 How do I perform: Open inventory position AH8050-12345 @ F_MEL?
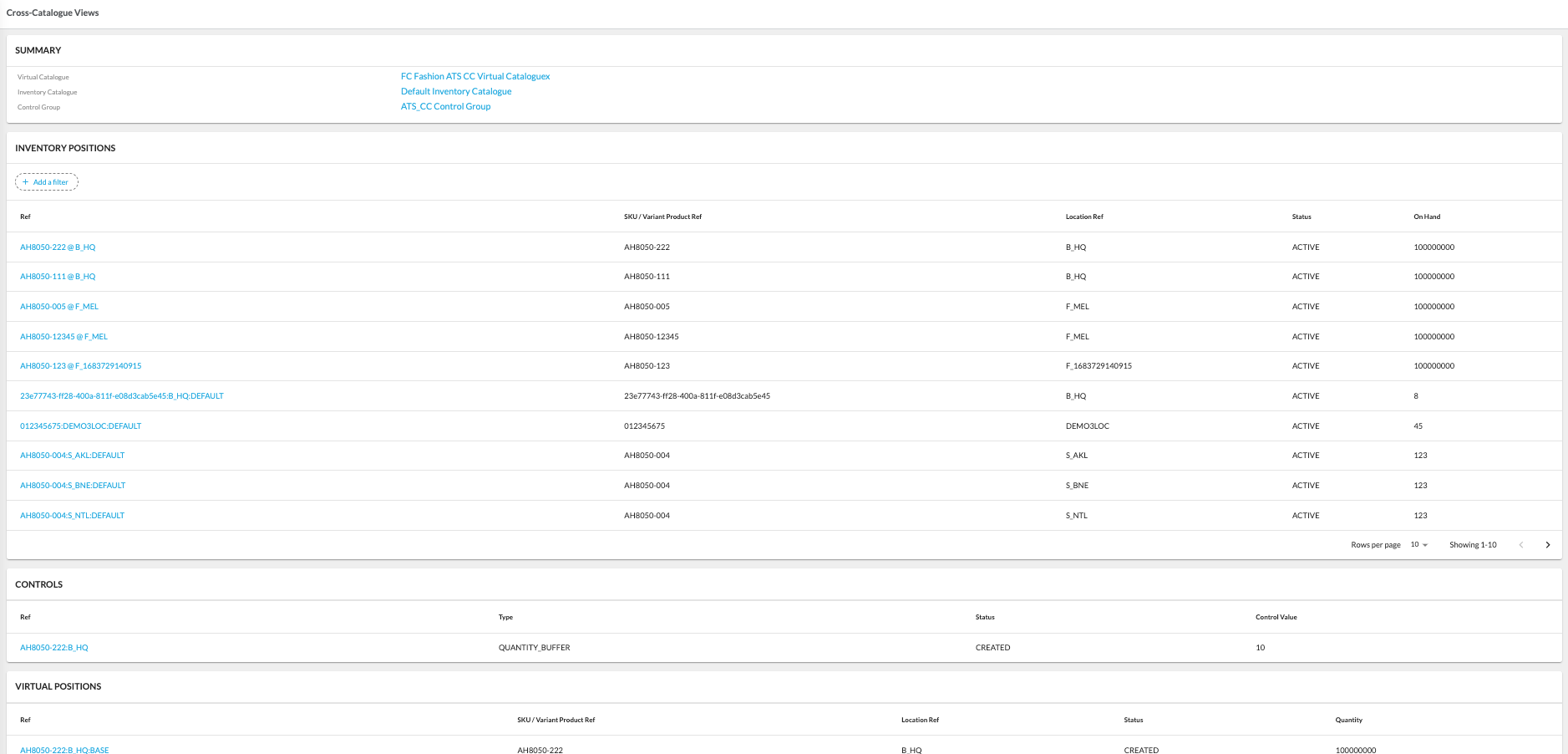pos(63,336)
